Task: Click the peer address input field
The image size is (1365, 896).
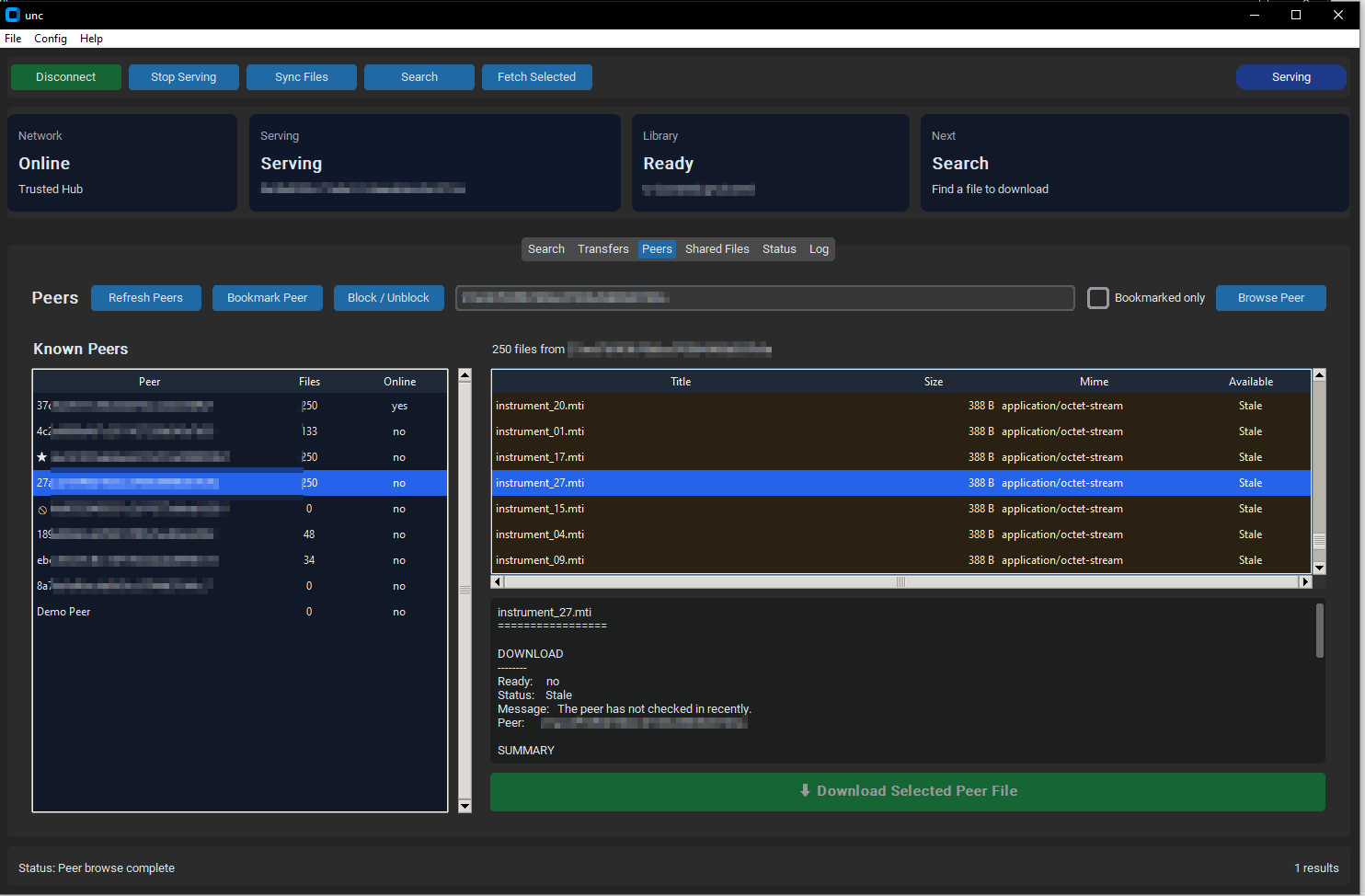Action: (763, 298)
